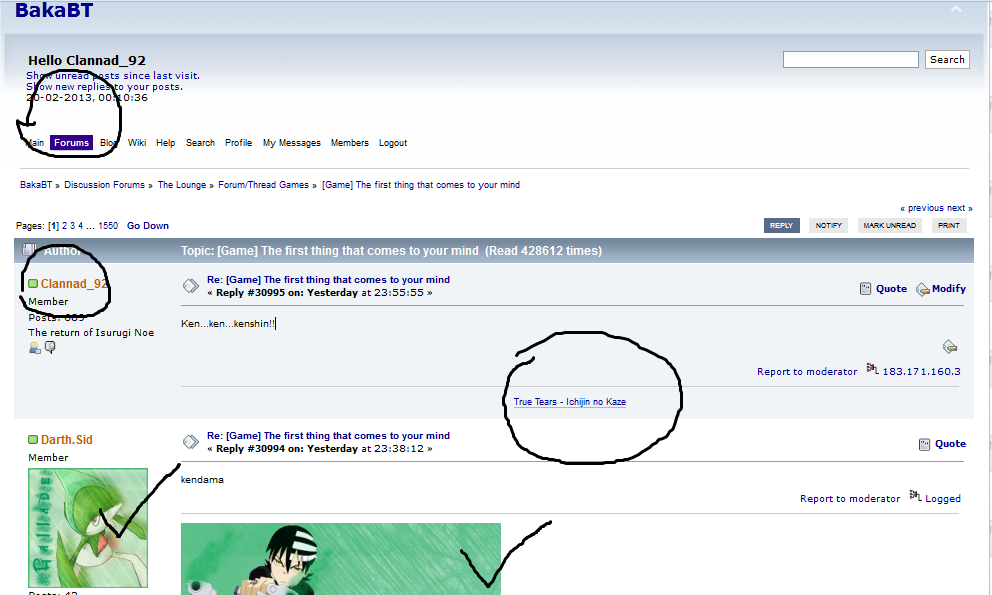Click the Quote icon on Clannad_92's post
This screenshot has width=992, height=595.
[x=866, y=289]
